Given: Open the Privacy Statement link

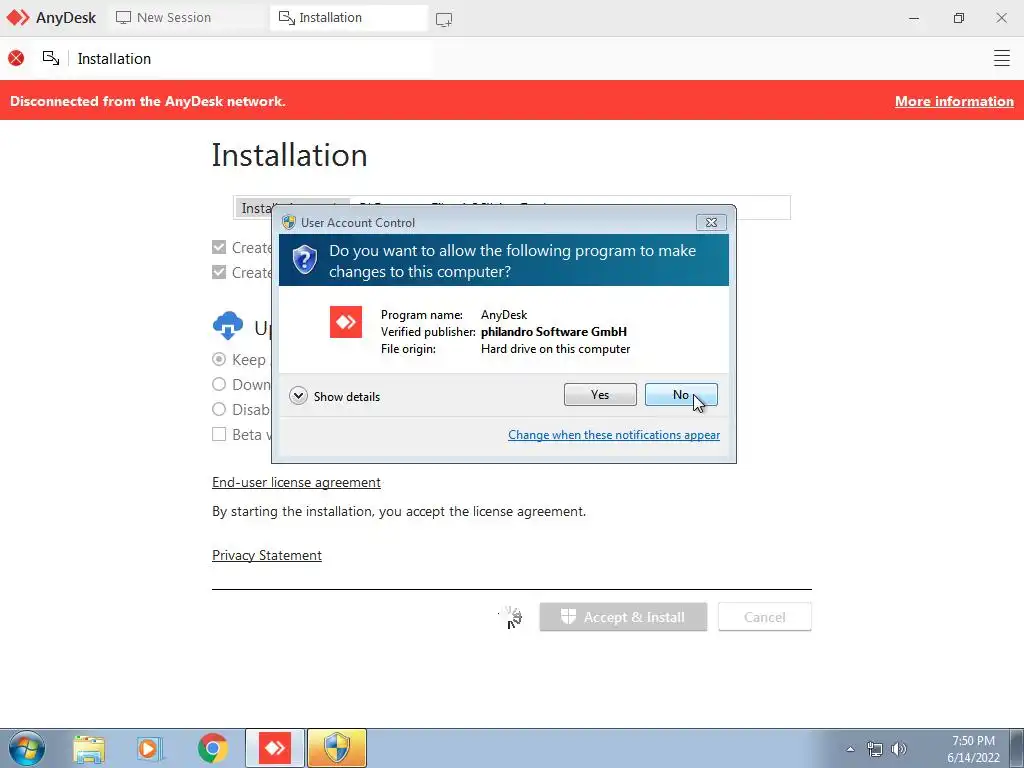Looking at the screenshot, I should pos(267,555).
